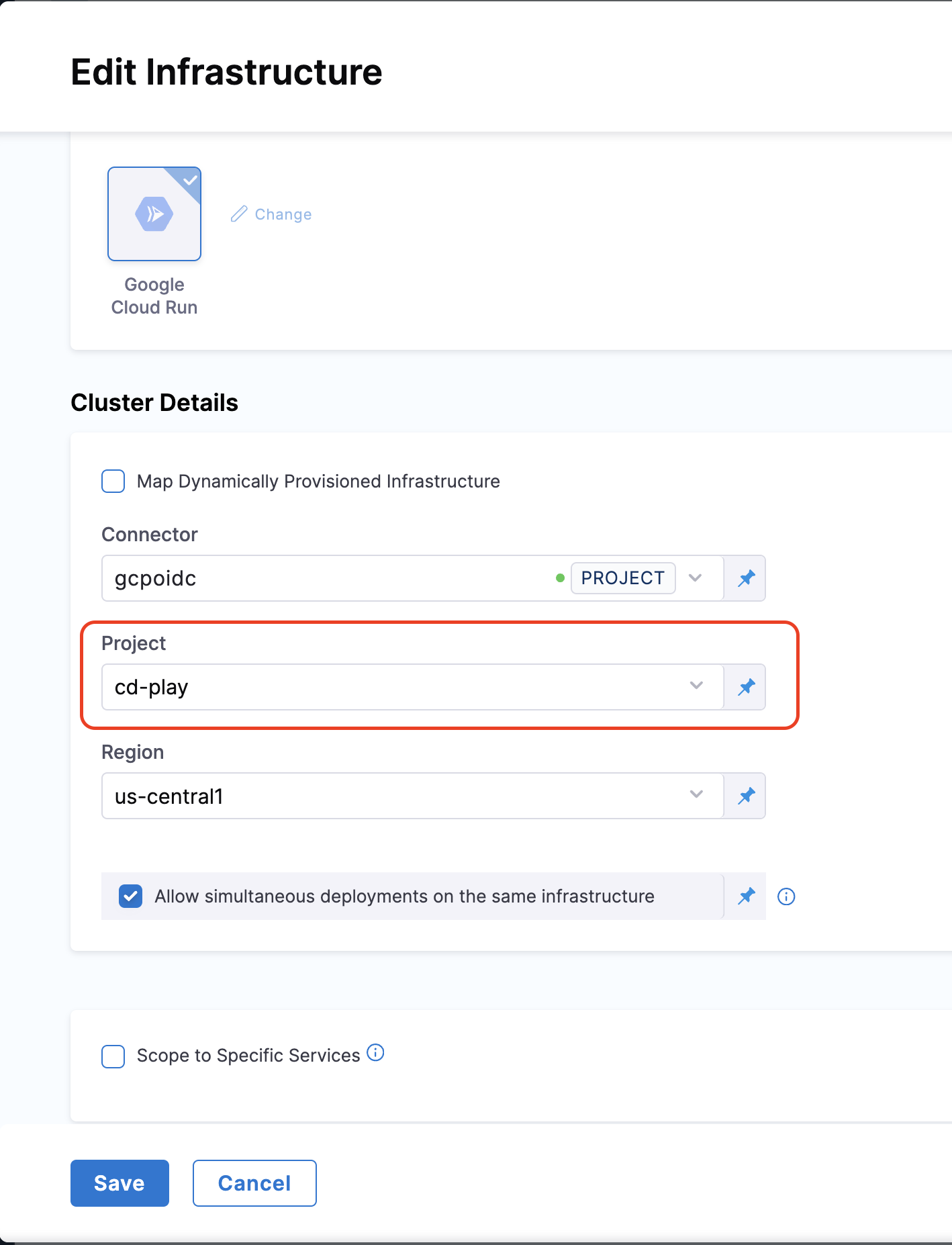This screenshot has width=952, height=1245.
Task: Click the pin icon beside Project field
Action: click(x=746, y=687)
